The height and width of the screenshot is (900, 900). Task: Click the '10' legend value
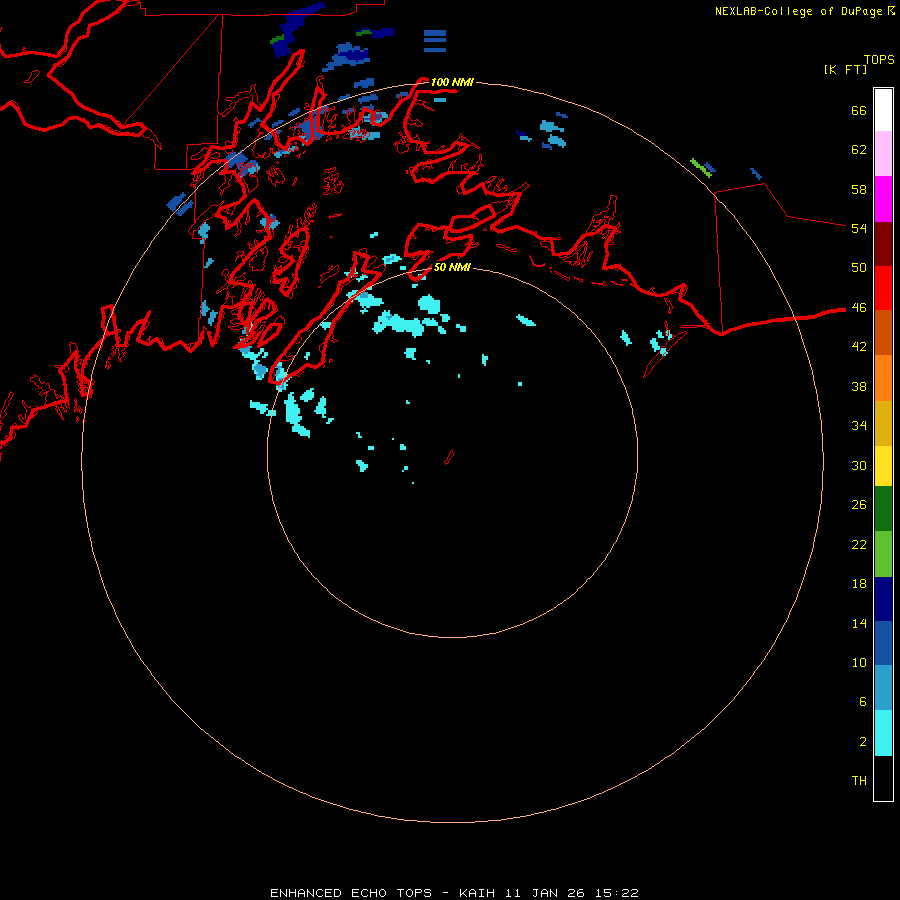click(859, 663)
